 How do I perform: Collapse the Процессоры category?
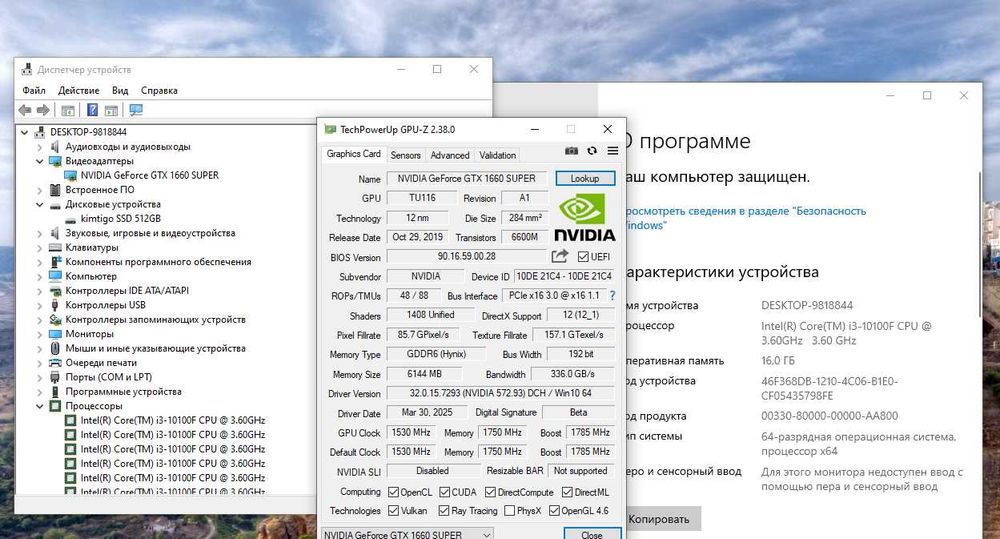[40, 406]
